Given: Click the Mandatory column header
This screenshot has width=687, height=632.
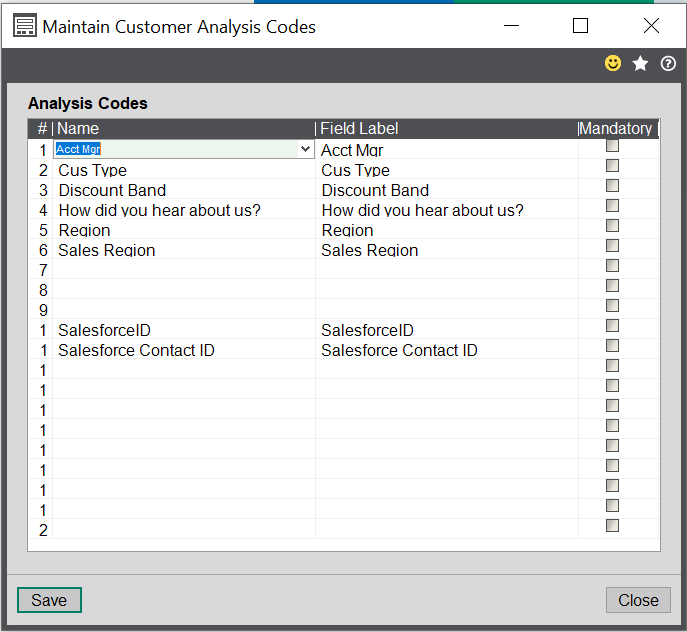Looking at the screenshot, I should 616,128.
